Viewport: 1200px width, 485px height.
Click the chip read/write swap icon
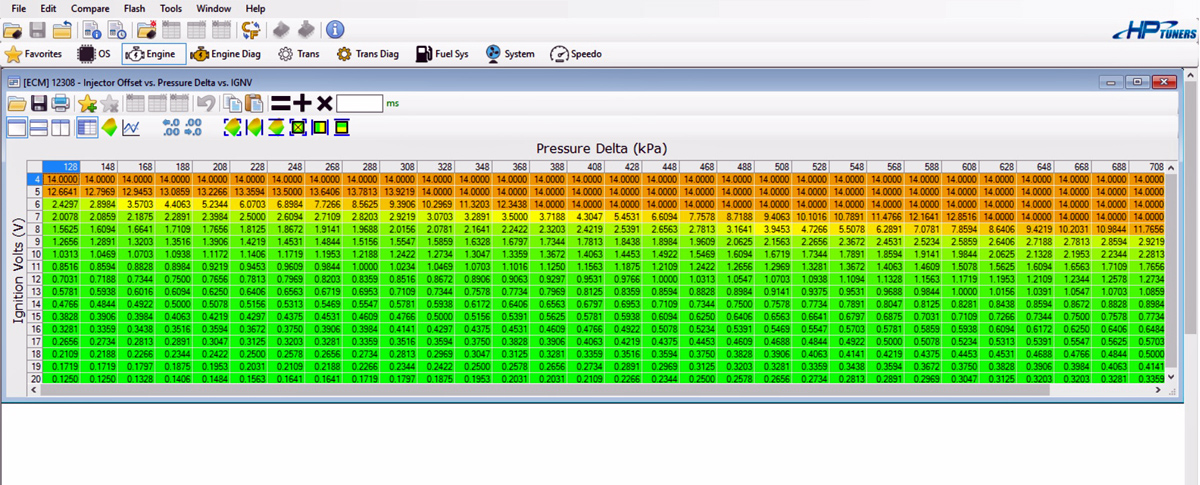pyautogui.click(x=250, y=30)
